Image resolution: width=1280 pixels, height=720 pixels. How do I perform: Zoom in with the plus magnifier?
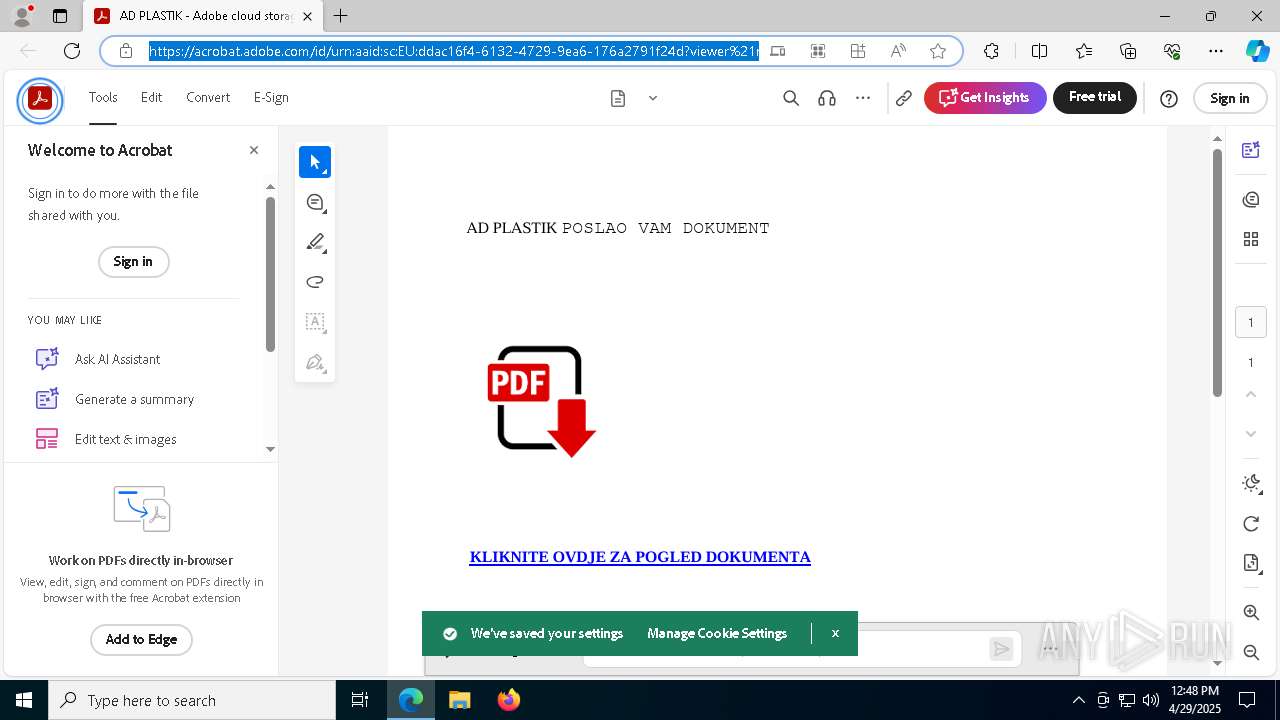tap(1251, 612)
